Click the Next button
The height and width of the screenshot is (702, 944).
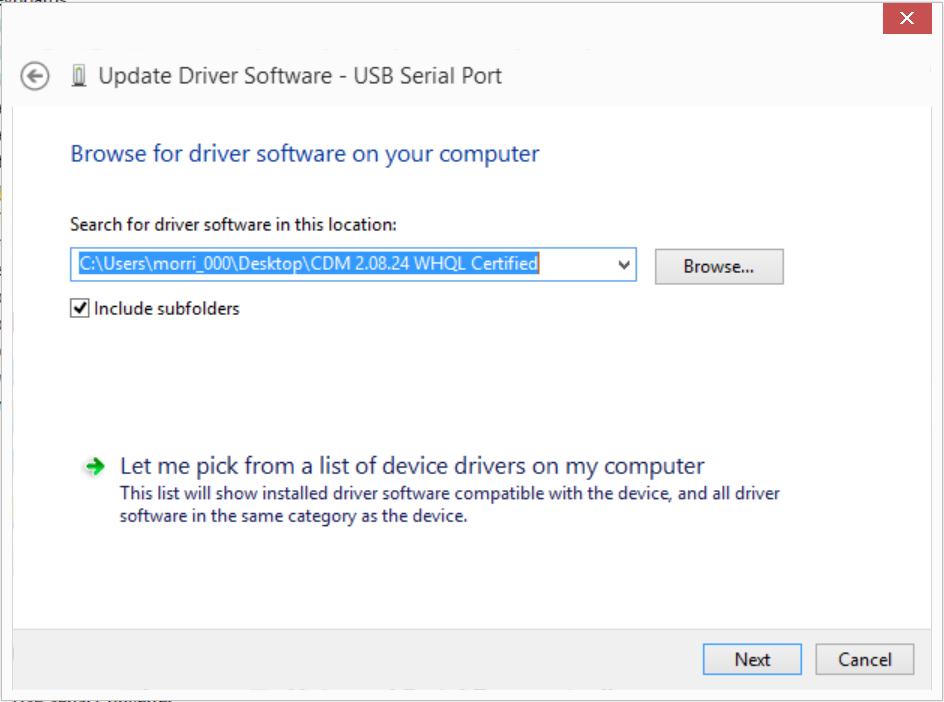[x=752, y=659]
